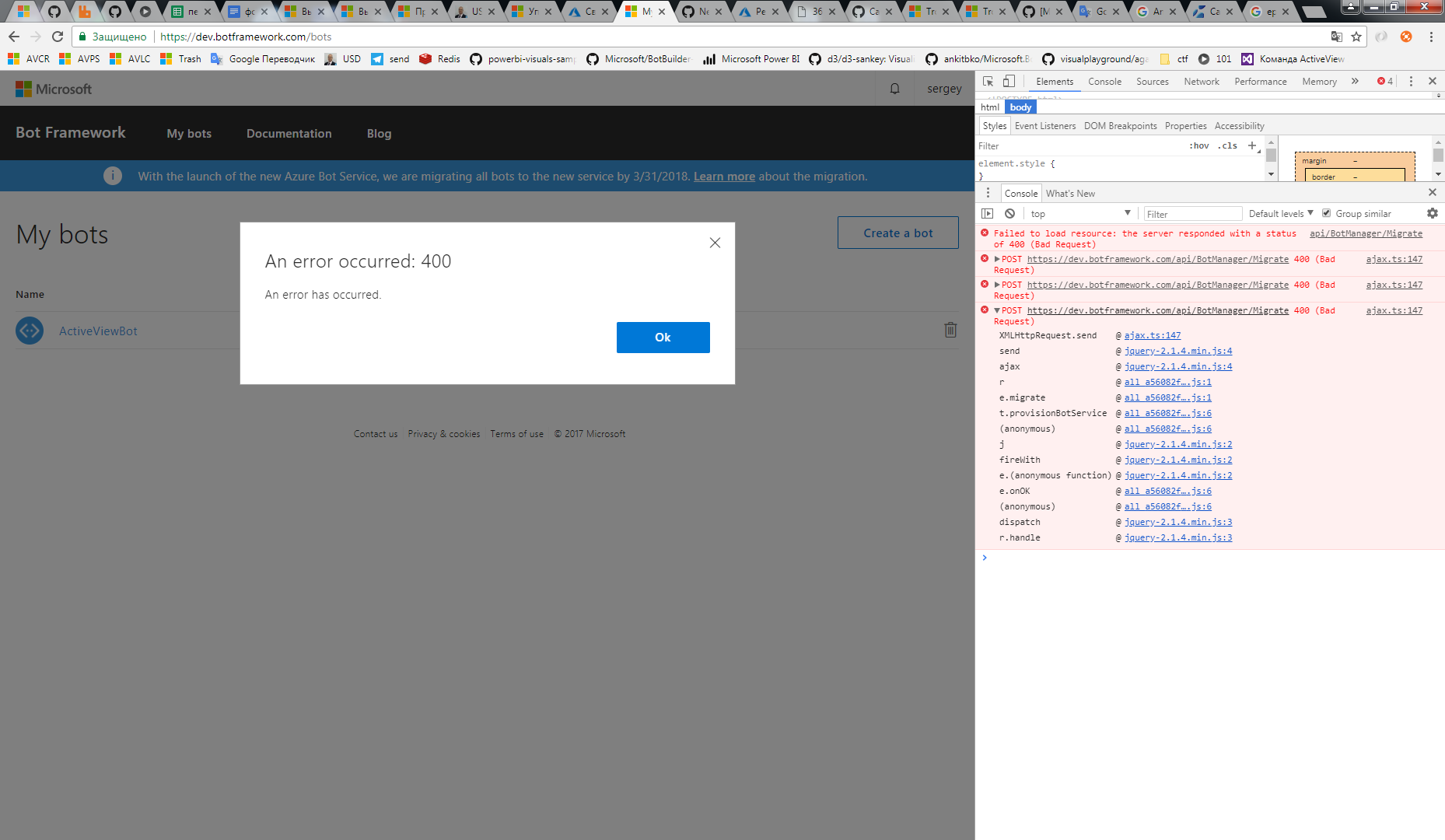1445x840 pixels.
Task: Clear the console with the clear icon
Action: click(1009, 213)
